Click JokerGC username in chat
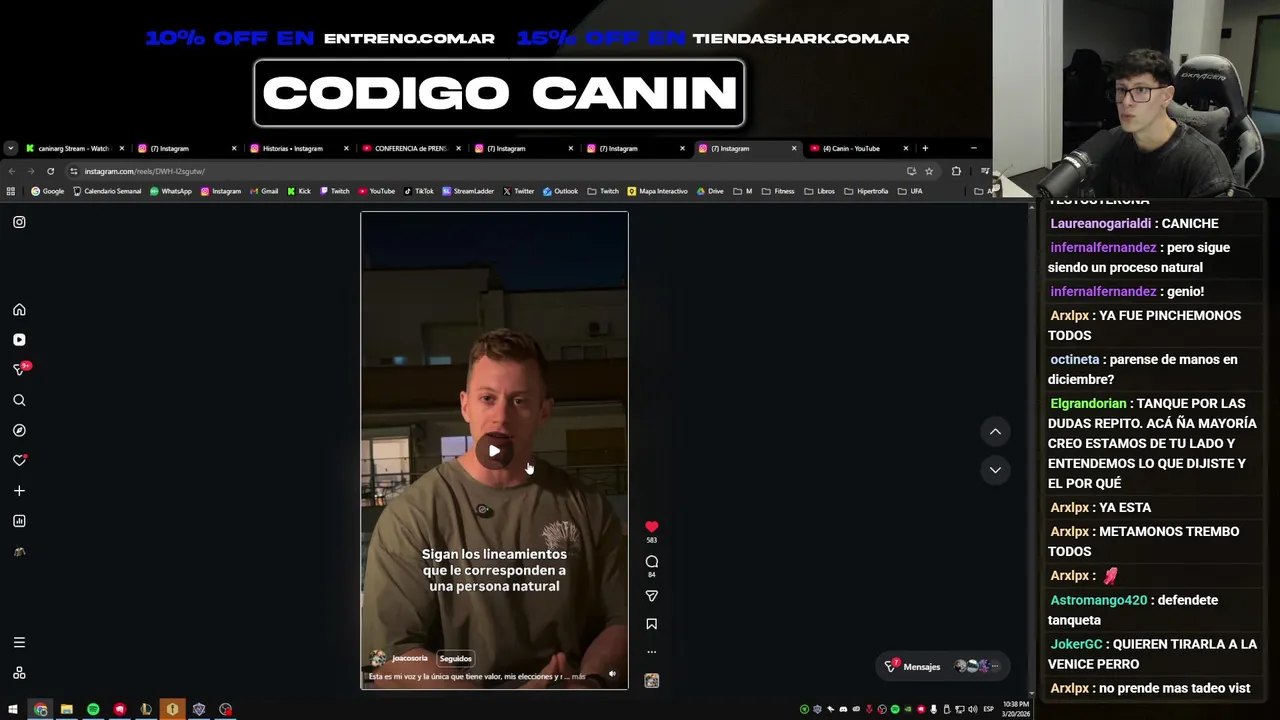The width and height of the screenshot is (1280, 720). click(x=1076, y=645)
